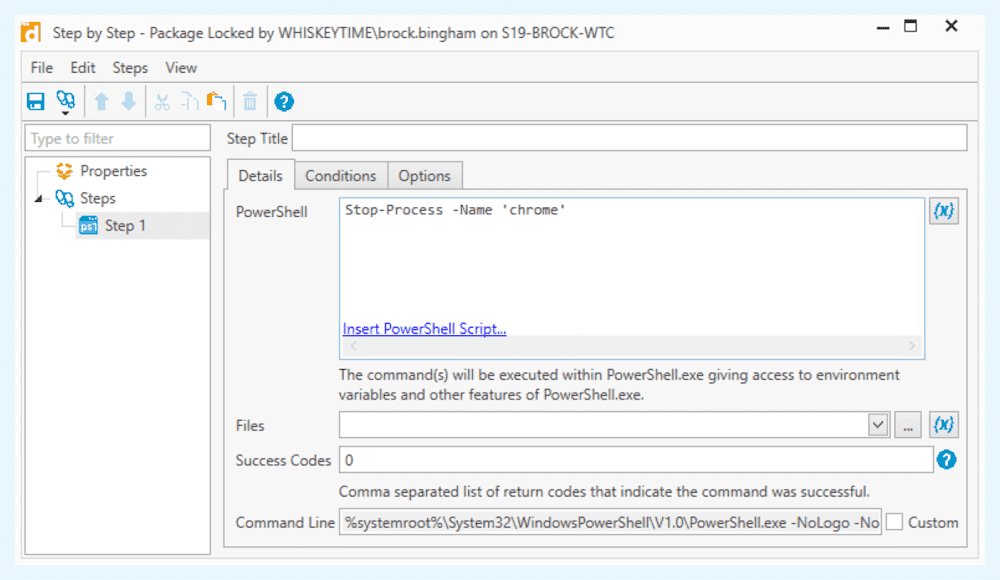Open the Steps menu

[x=130, y=68]
